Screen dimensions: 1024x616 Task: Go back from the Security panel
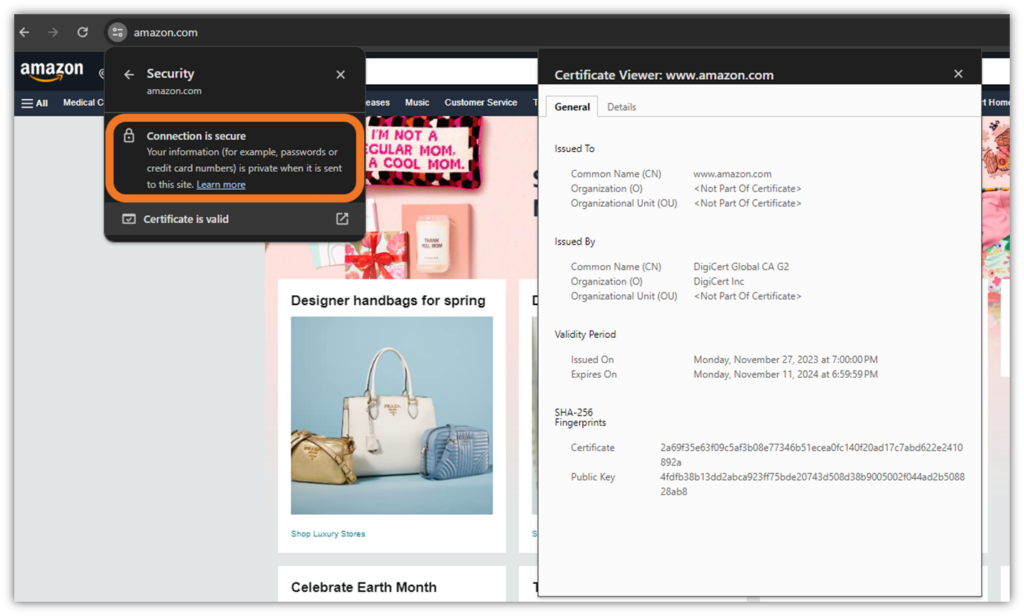(x=129, y=74)
